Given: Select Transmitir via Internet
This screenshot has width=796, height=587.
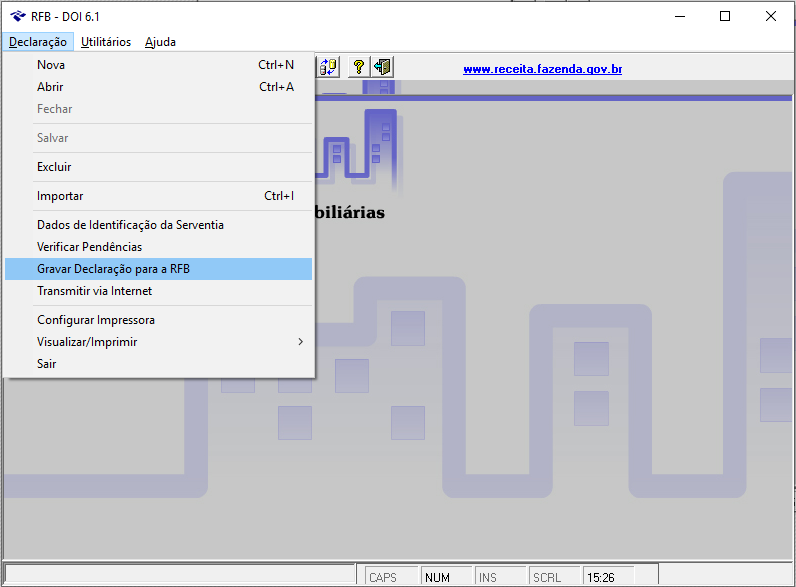Looking at the screenshot, I should pyautogui.click(x=94, y=291).
